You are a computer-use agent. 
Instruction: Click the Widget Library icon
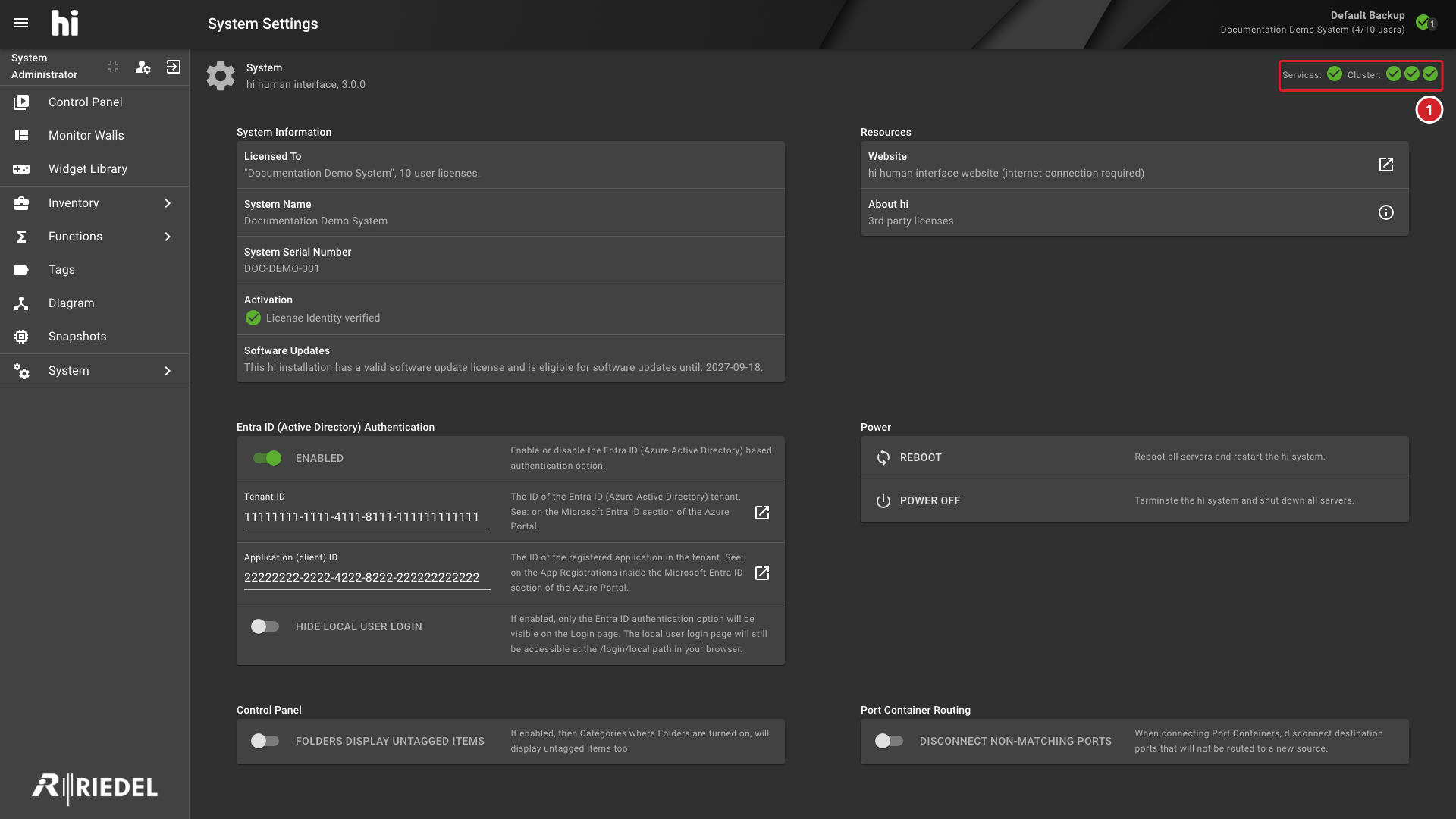(21, 168)
